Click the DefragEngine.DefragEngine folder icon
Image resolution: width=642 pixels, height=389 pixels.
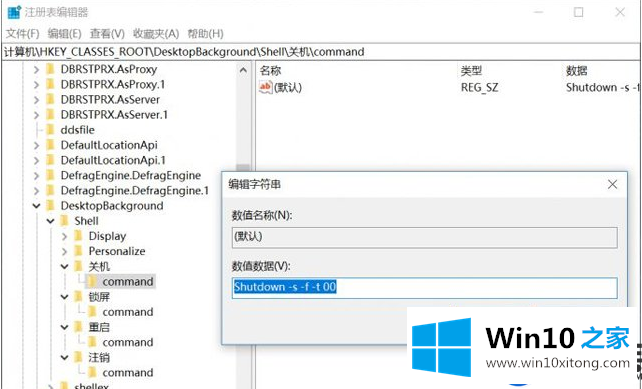(x=50, y=175)
